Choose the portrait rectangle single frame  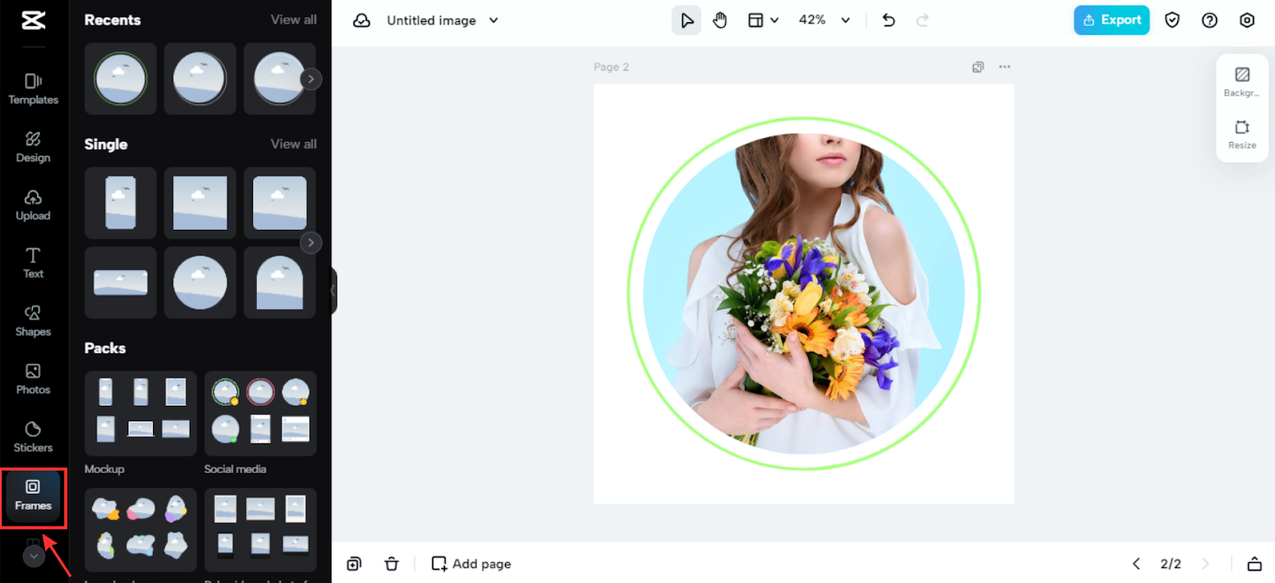120,202
